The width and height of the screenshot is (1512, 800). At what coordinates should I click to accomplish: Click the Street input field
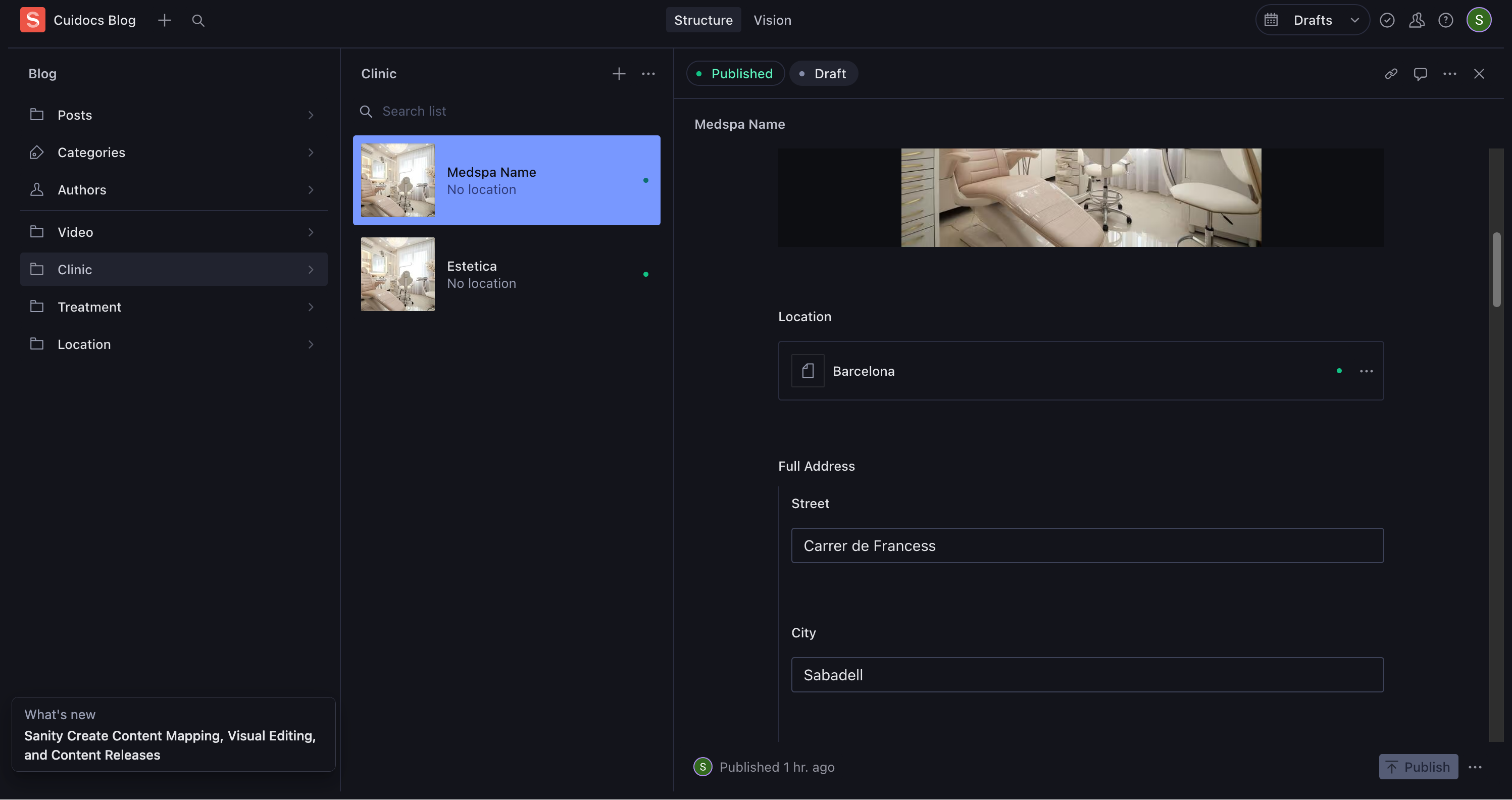click(1086, 546)
